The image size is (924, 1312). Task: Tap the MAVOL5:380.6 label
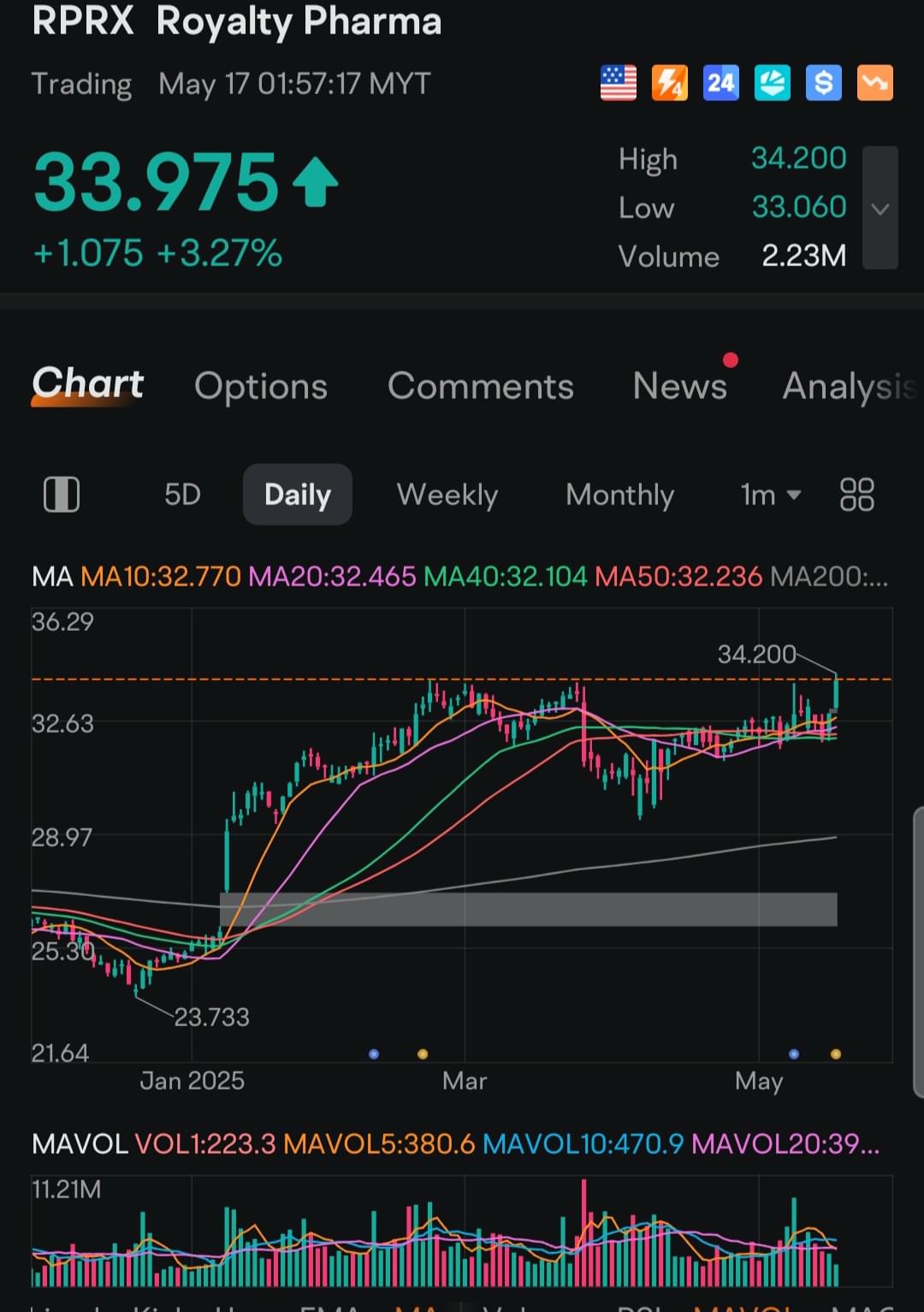coord(379,1144)
